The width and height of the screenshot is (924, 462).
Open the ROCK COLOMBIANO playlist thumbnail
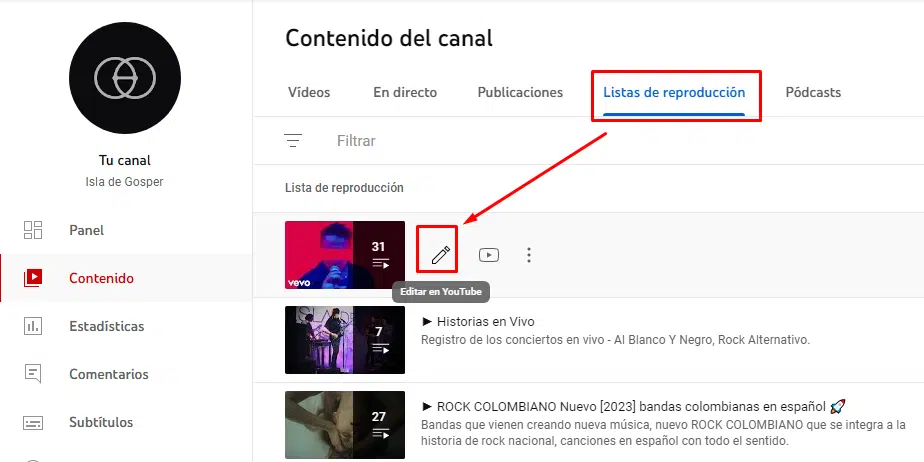345,424
